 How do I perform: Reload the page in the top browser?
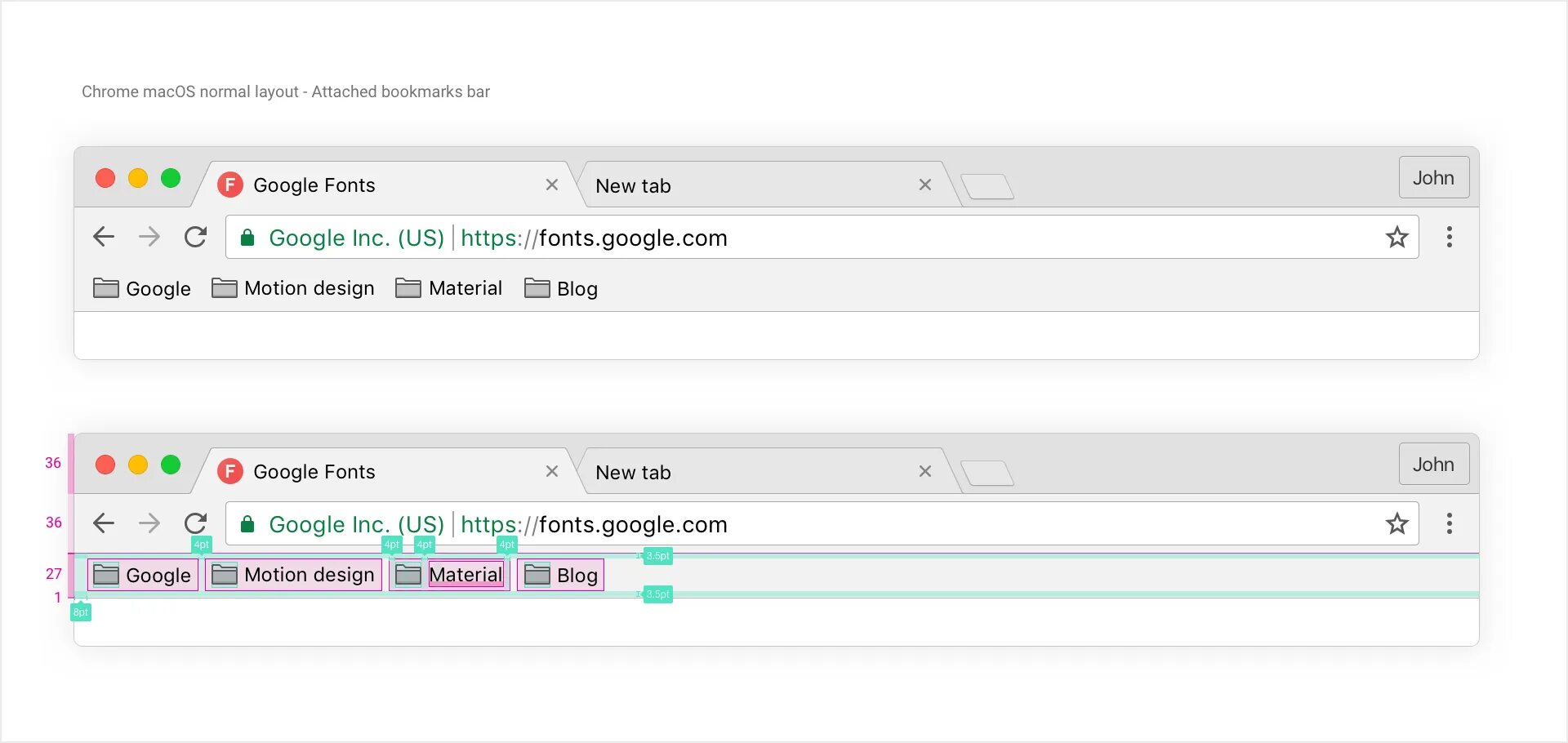point(196,238)
